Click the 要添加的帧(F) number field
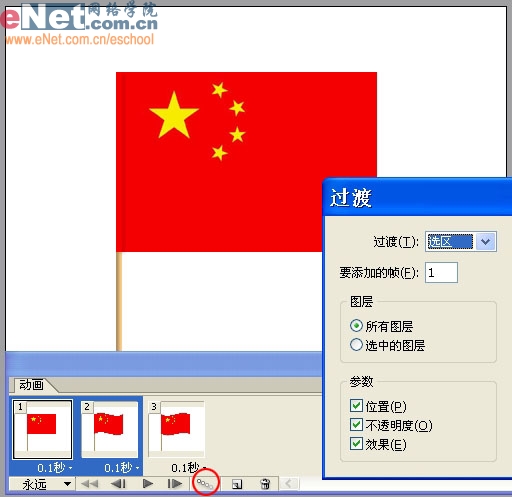This screenshot has width=512, height=497. 441,273
